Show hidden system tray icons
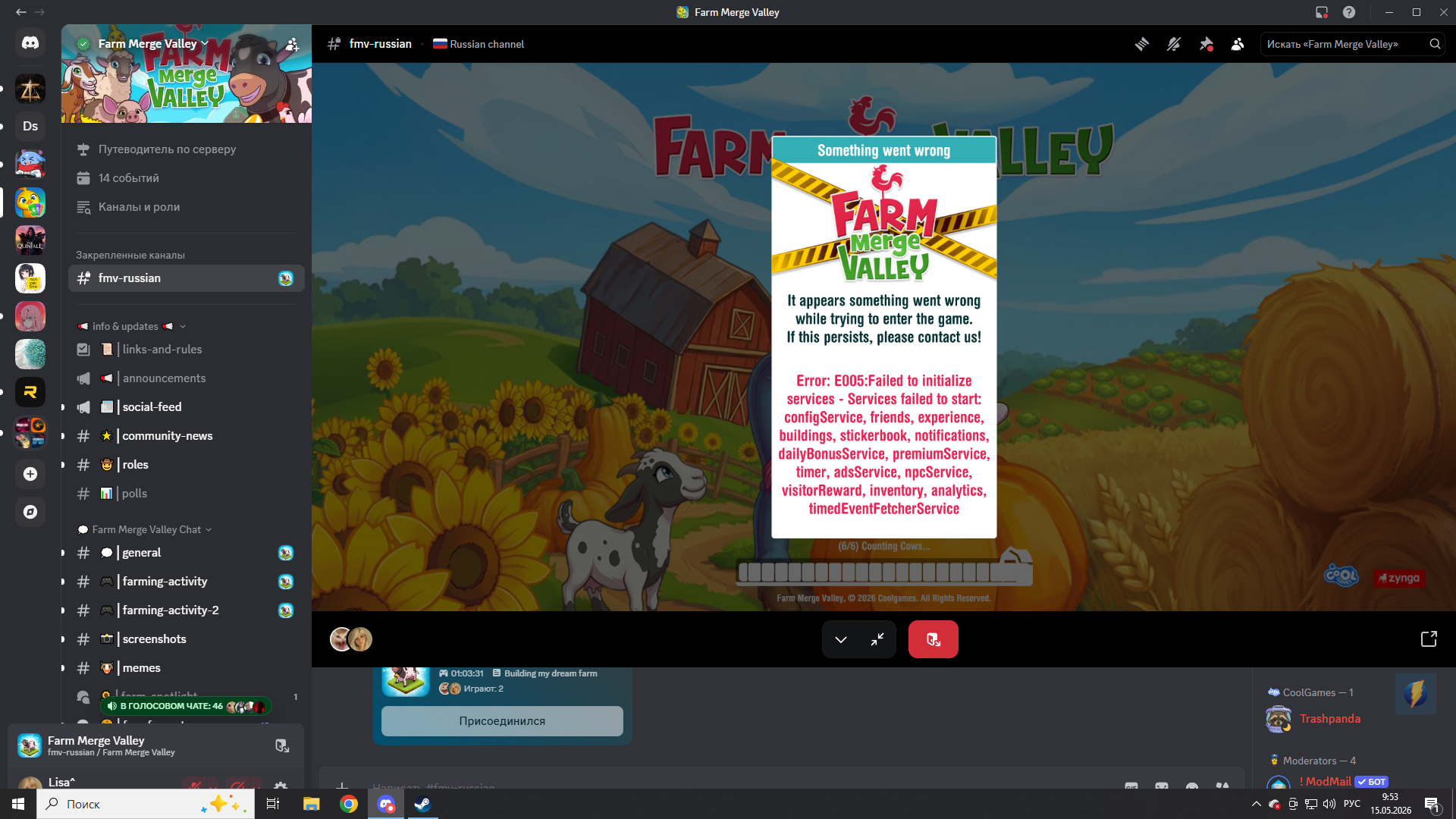Viewport: 1456px width, 819px height. pos(1256,804)
